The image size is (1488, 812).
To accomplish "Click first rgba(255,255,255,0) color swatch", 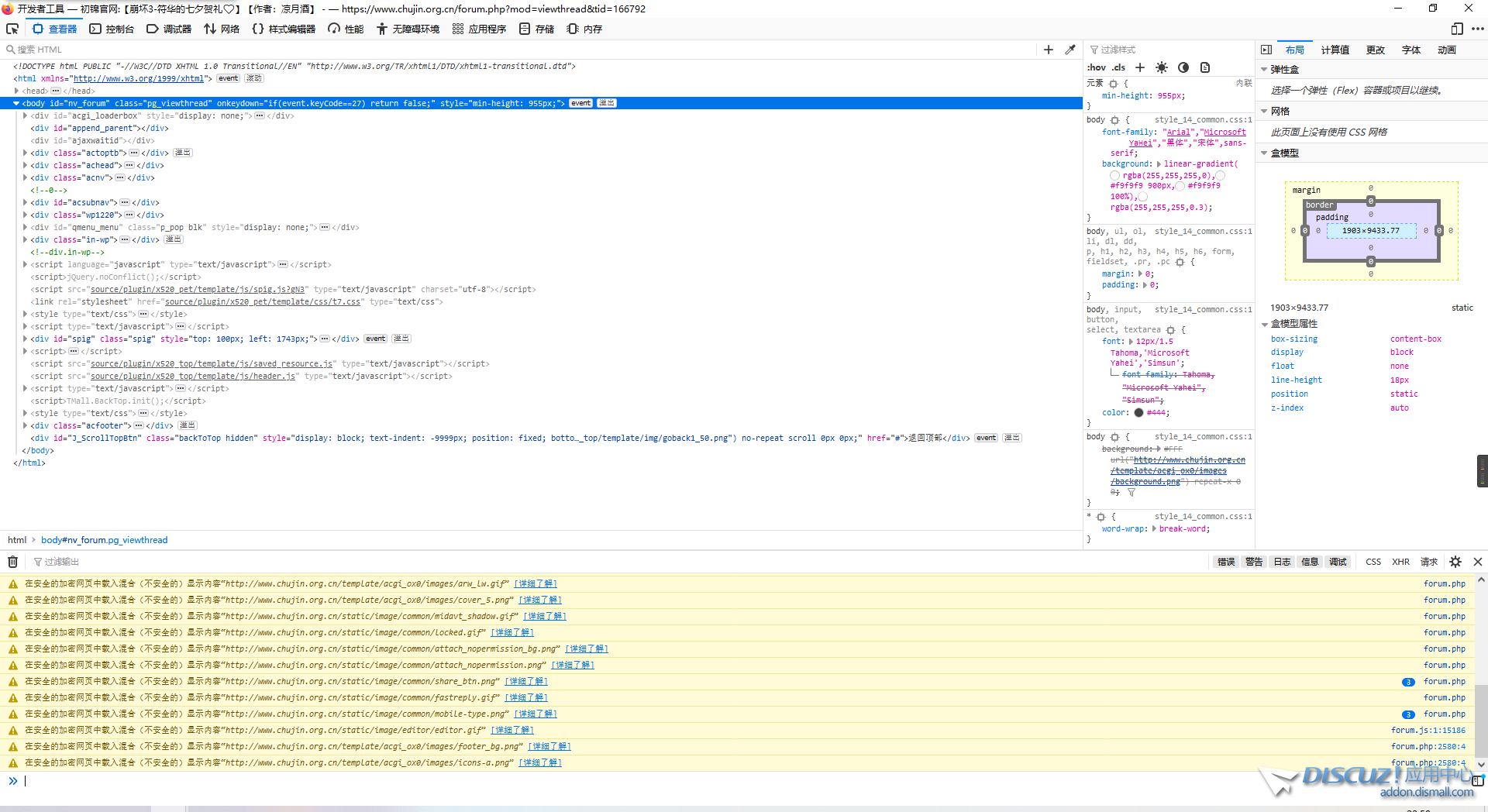I will 1114,176.
